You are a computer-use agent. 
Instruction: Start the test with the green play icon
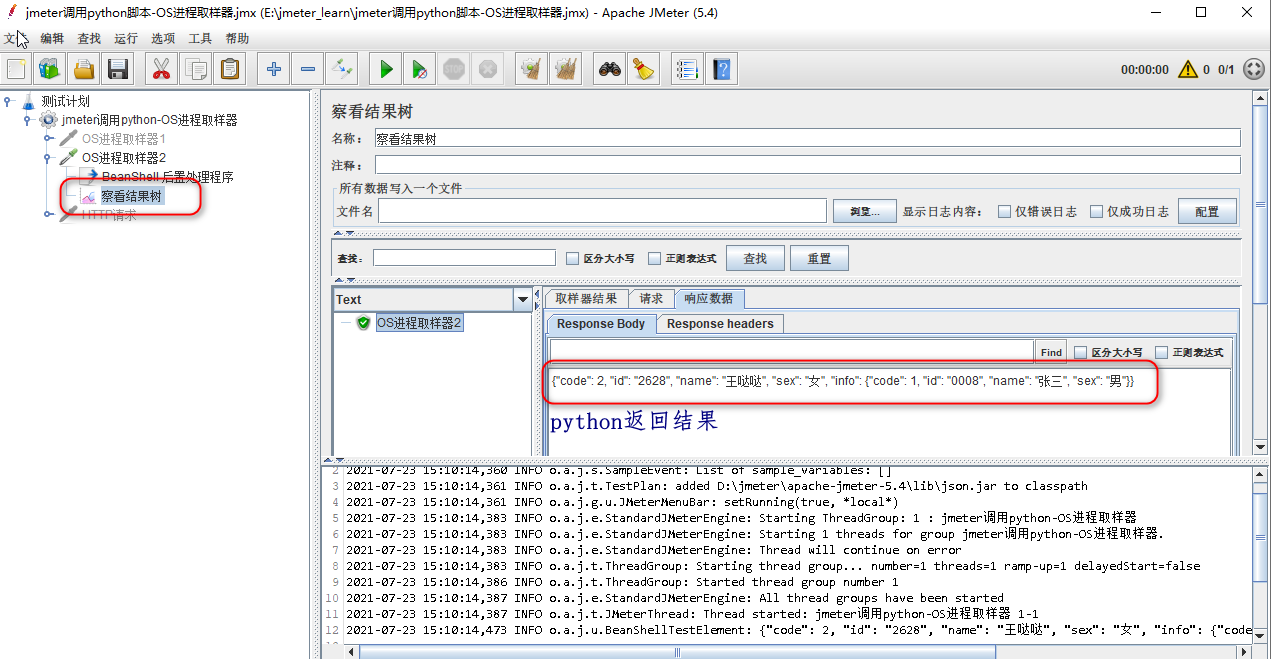coord(385,68)
